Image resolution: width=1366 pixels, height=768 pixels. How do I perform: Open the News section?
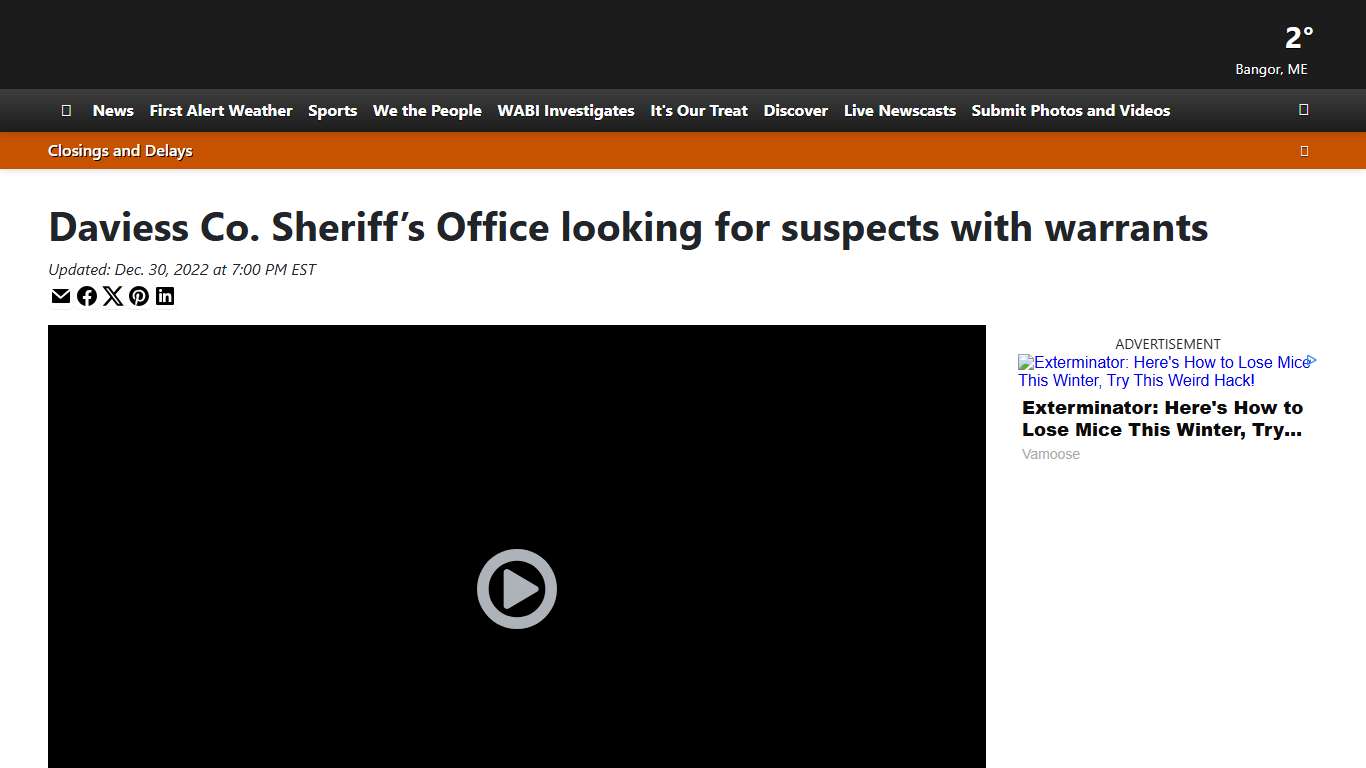(112, 110)
